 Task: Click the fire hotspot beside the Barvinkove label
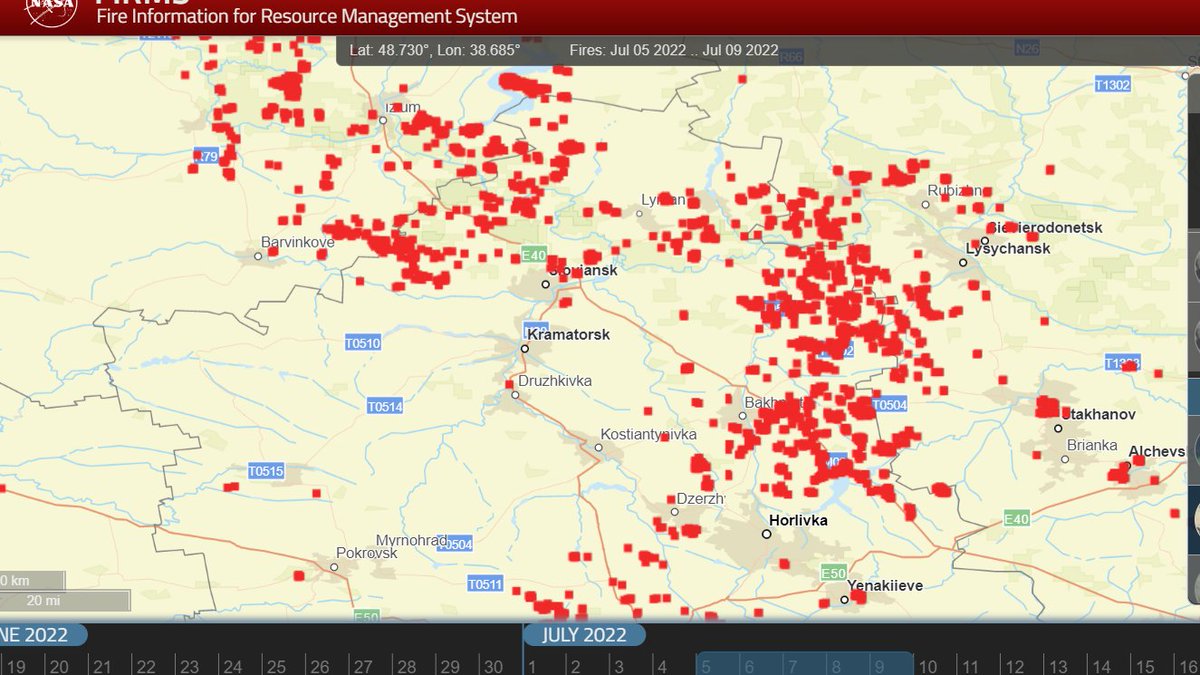(272, 251)
